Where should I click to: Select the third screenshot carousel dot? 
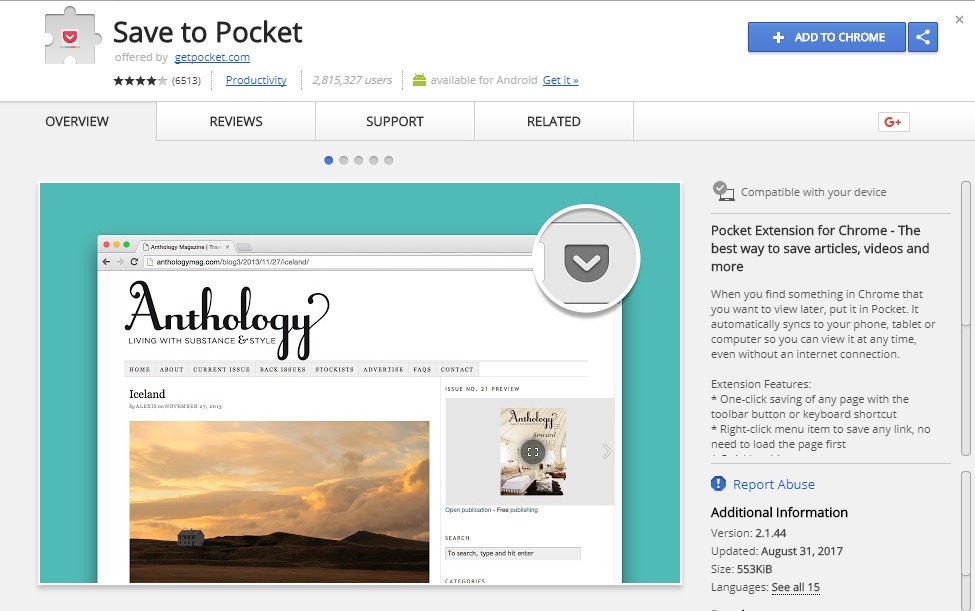pyautogui.click(x=358, y=160)
